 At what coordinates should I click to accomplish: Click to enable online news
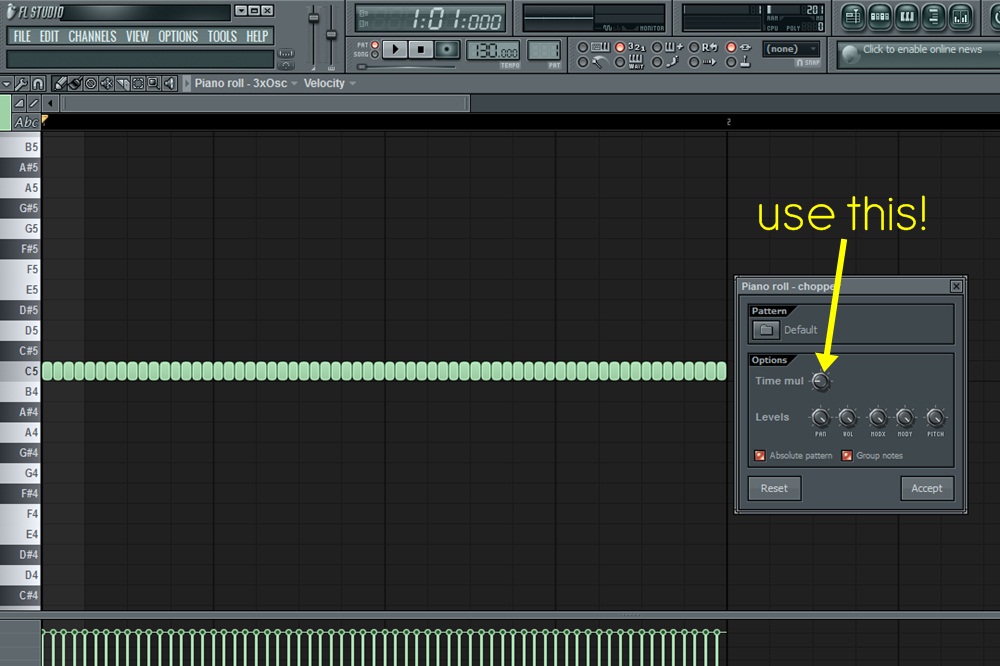tap(922, 49)
